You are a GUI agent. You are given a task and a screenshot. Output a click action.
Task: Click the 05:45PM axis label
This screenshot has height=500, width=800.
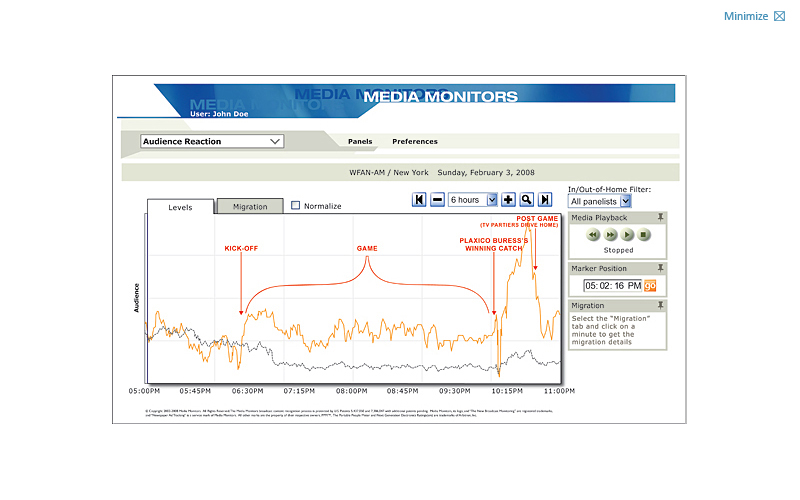[x=195, y=391]
